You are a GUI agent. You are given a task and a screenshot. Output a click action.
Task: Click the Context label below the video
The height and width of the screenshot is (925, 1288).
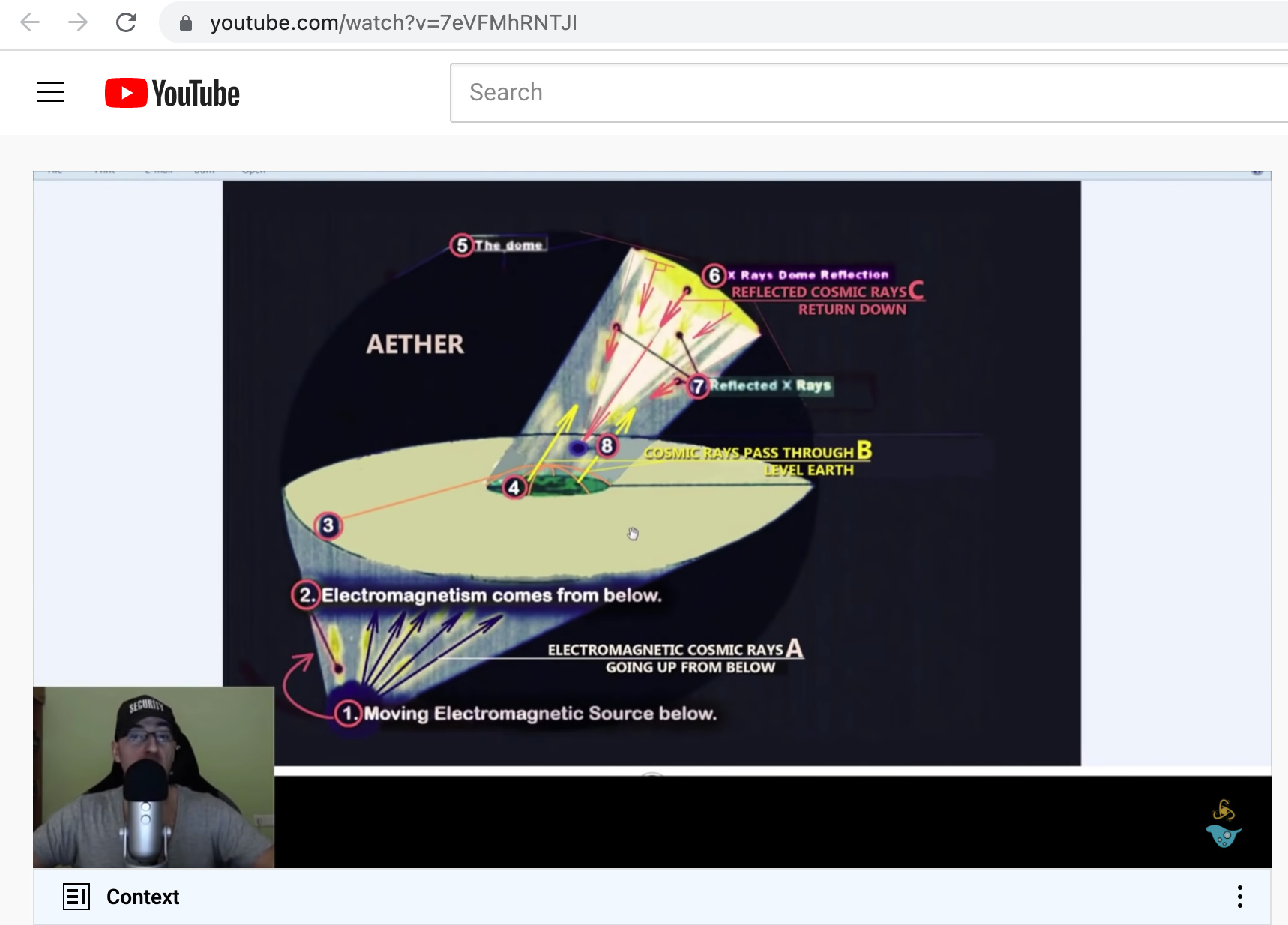(142, 897)
